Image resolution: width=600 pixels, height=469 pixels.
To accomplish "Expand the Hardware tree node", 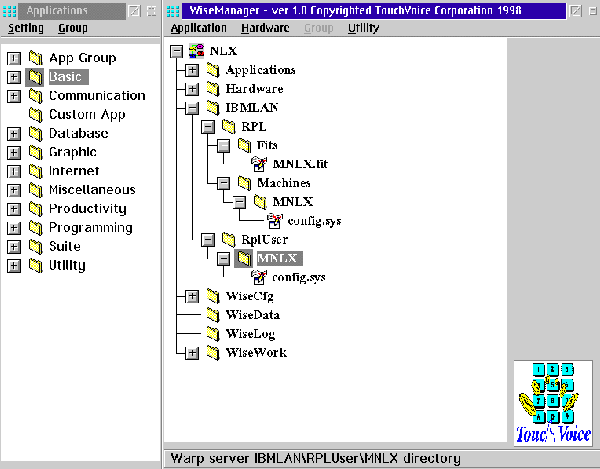I will point(192,89).
